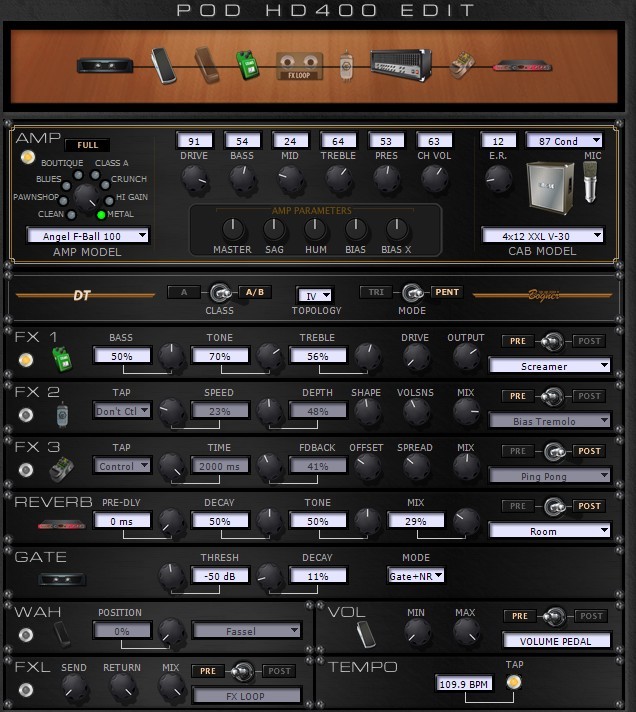Screen dimensions: 636x712
Task: Click FX 3 POST button
Action: tap(589, 451)
